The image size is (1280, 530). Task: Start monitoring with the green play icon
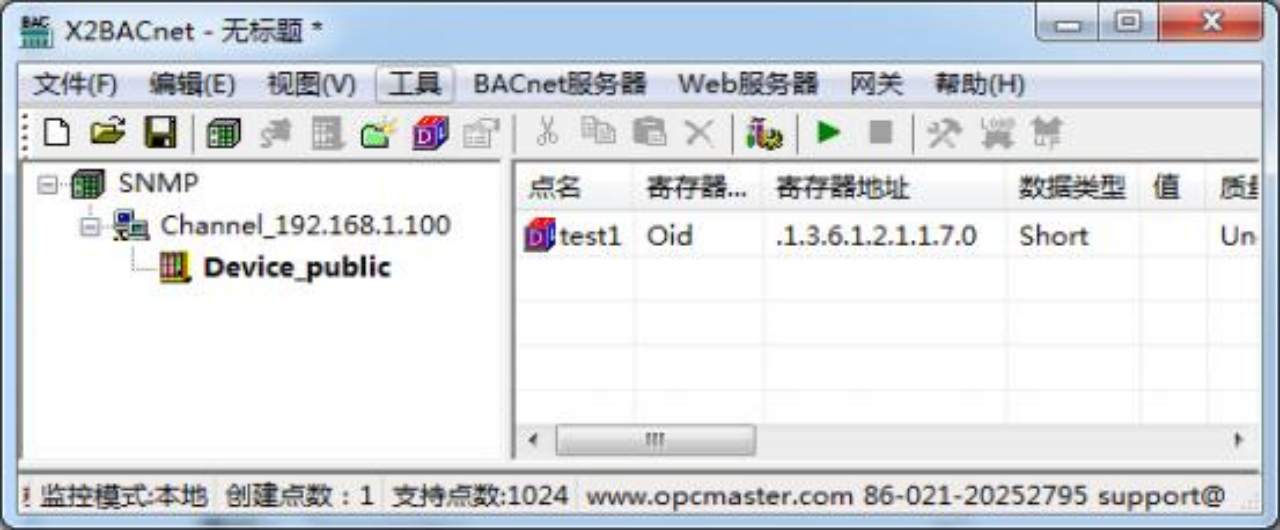[x=828, y=133]
